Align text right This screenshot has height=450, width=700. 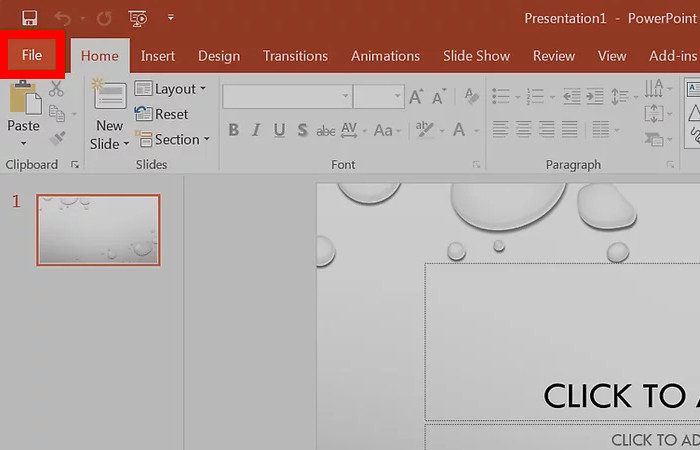click(x=547, y=130)
